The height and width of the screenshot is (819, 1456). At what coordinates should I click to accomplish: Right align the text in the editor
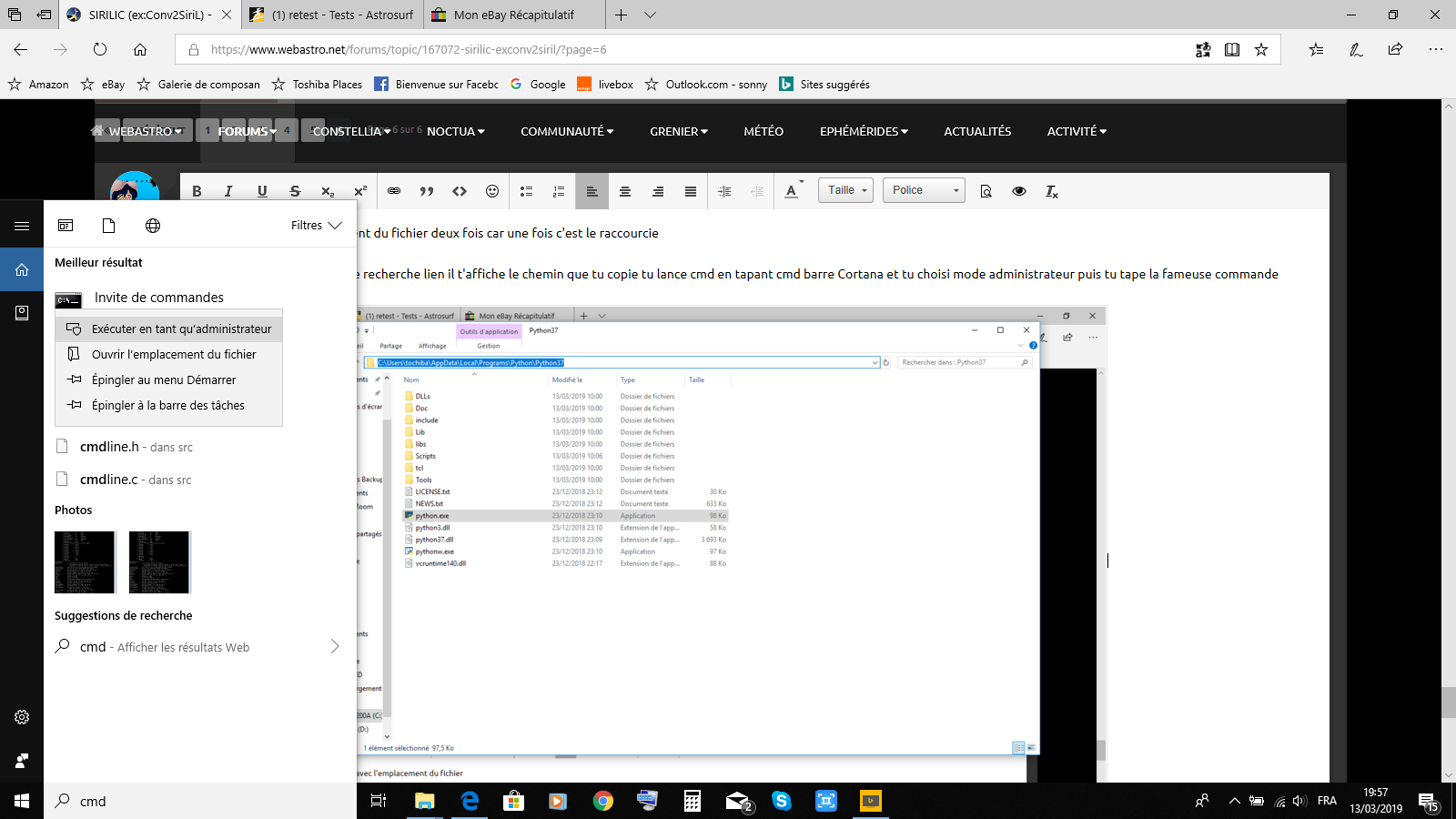click(x=658, y=191)
